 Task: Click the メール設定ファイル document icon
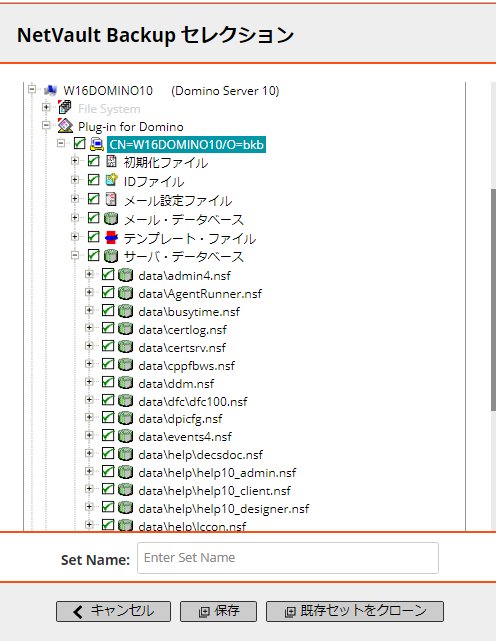(x=111, y=199)
